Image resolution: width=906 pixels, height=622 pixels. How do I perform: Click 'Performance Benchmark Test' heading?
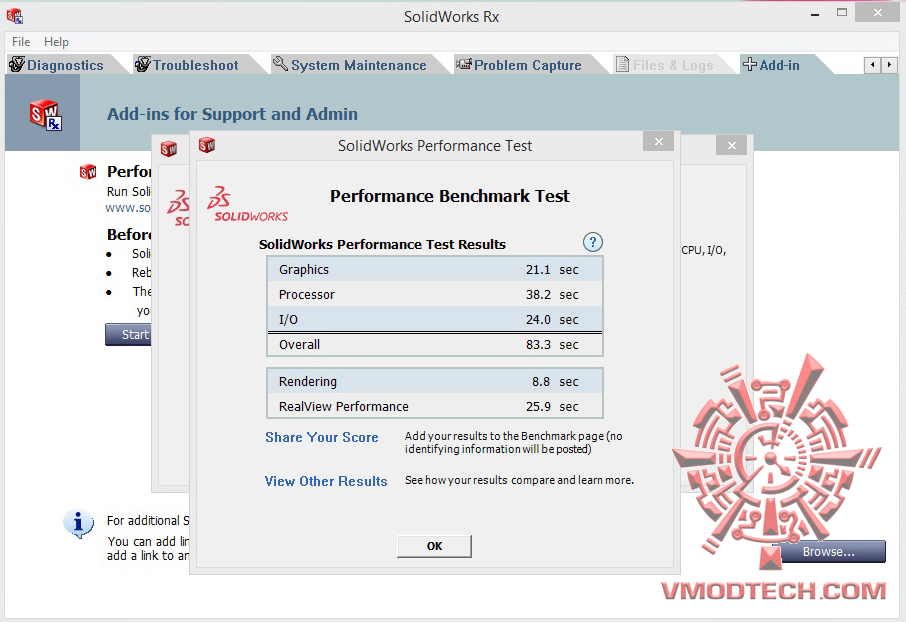pyautogui.click(x=450, y=196)
